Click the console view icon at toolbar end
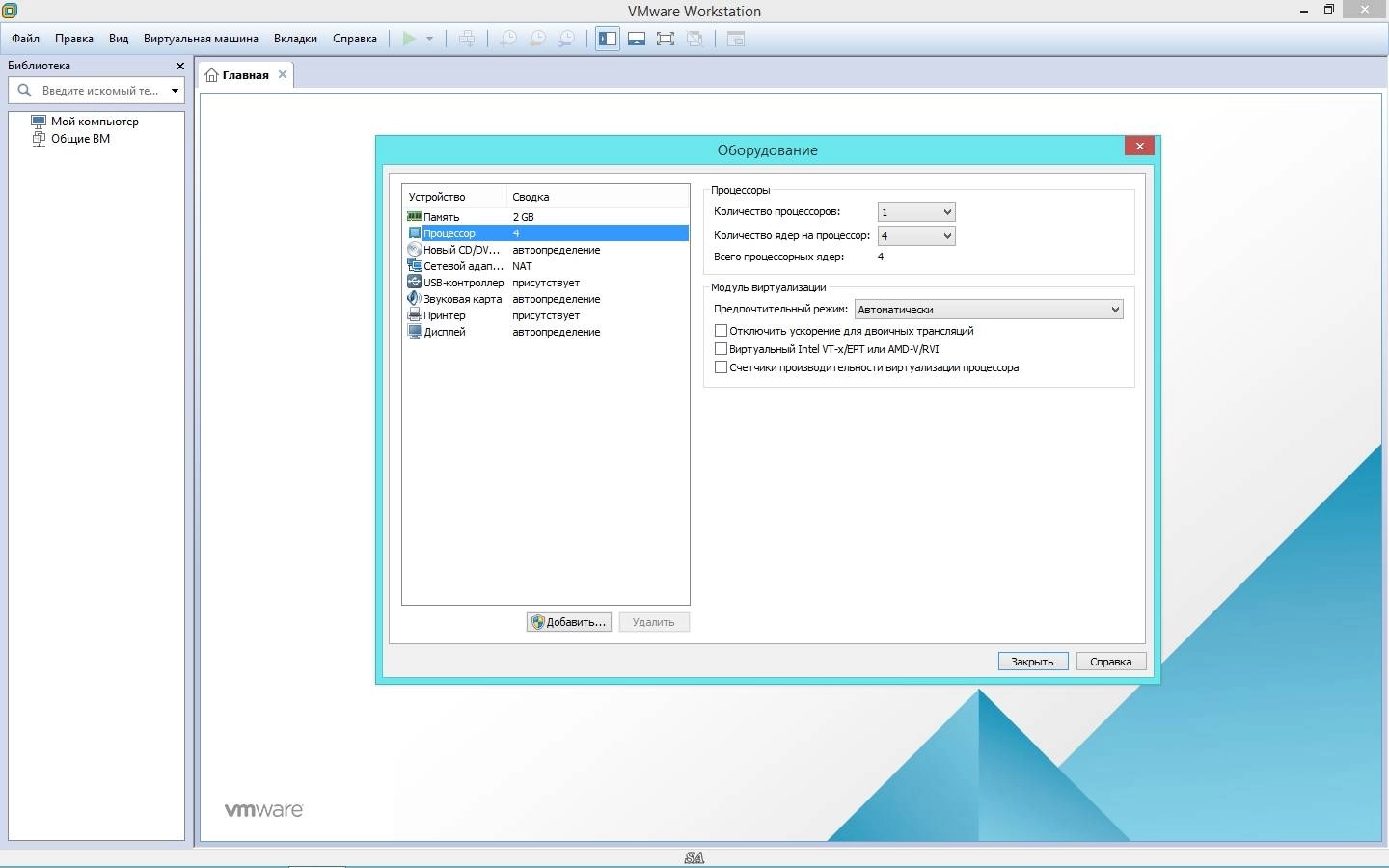Image resolution: width=1389 pixels, height=868 pixels. (x=736, y=39)
